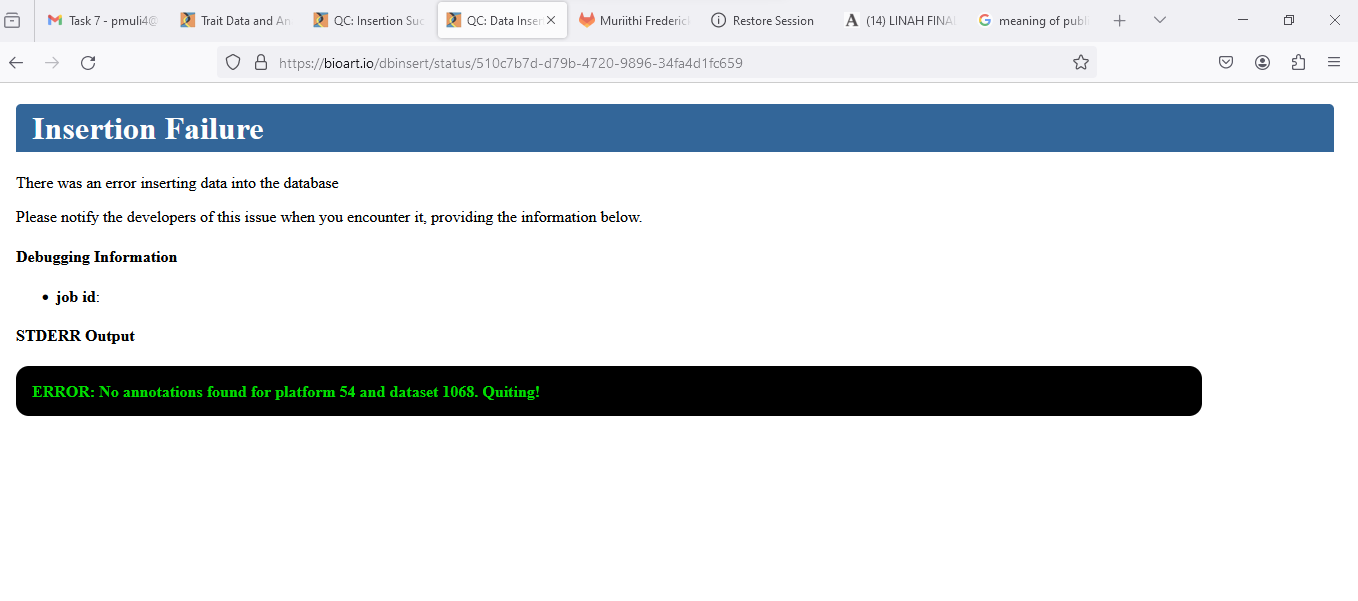This screenshot has height=601, width=1358.
Task: Click the Firefox View icon
Action: (x=13, y=20)
